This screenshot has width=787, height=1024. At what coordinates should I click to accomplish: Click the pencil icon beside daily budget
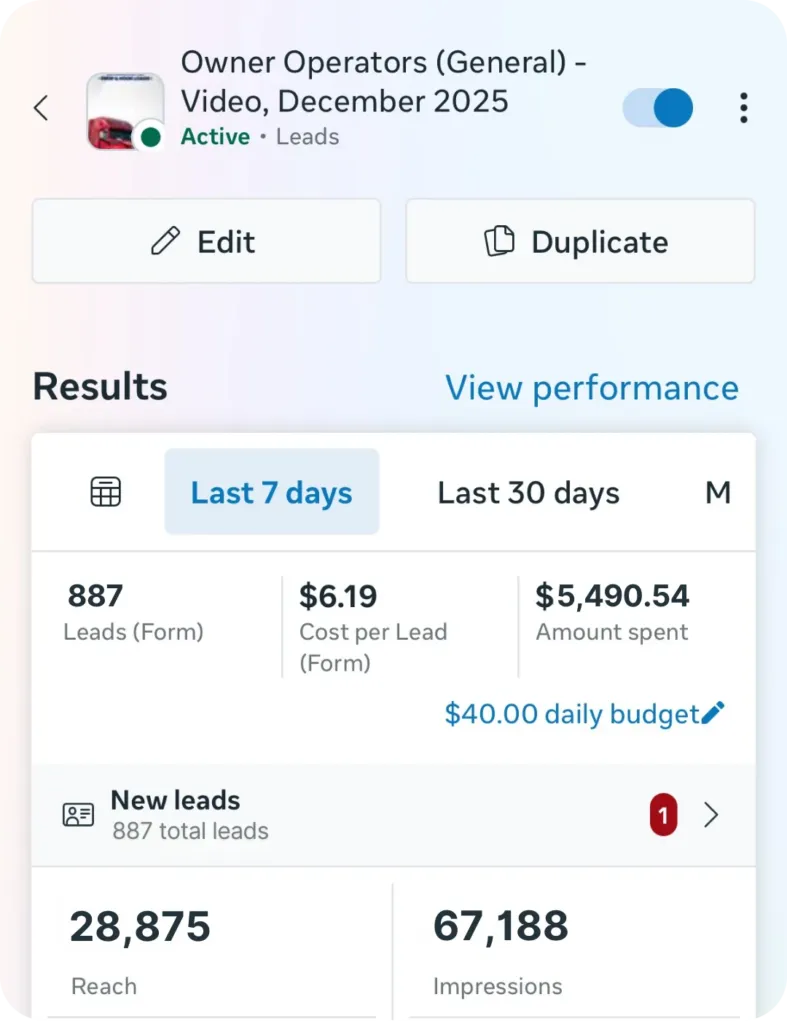tap(713, 713)
